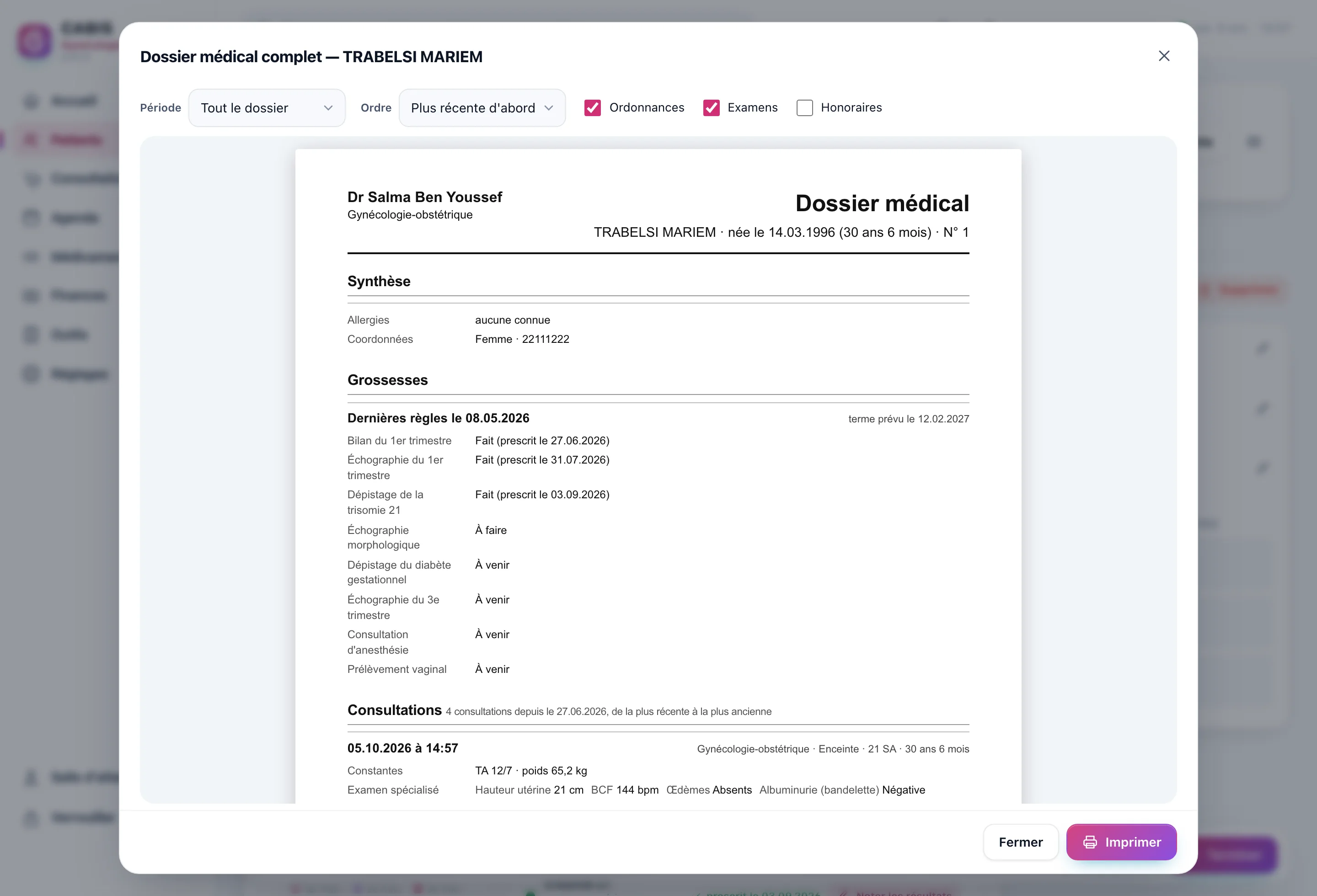Click Dernières règles le 08.05.2026
This screenshot has width=1317, height=896.
438,418
